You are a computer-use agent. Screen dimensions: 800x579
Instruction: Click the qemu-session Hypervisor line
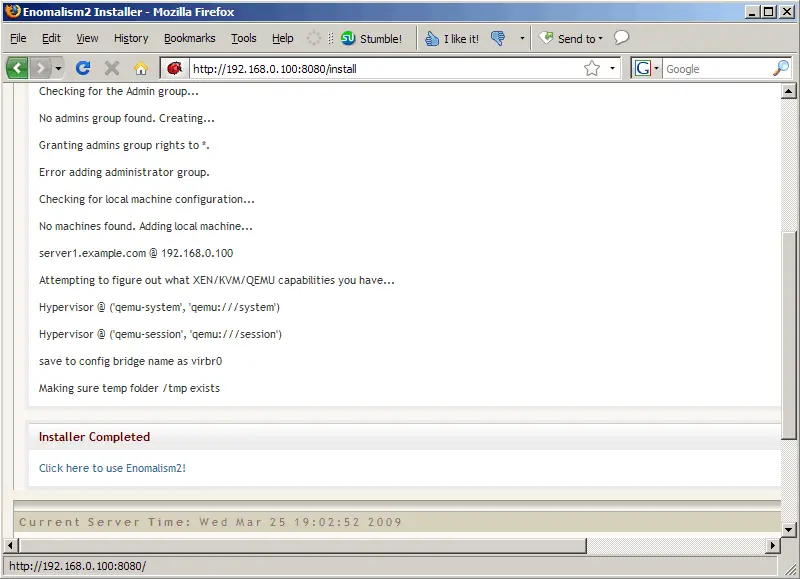click(160, 334)
